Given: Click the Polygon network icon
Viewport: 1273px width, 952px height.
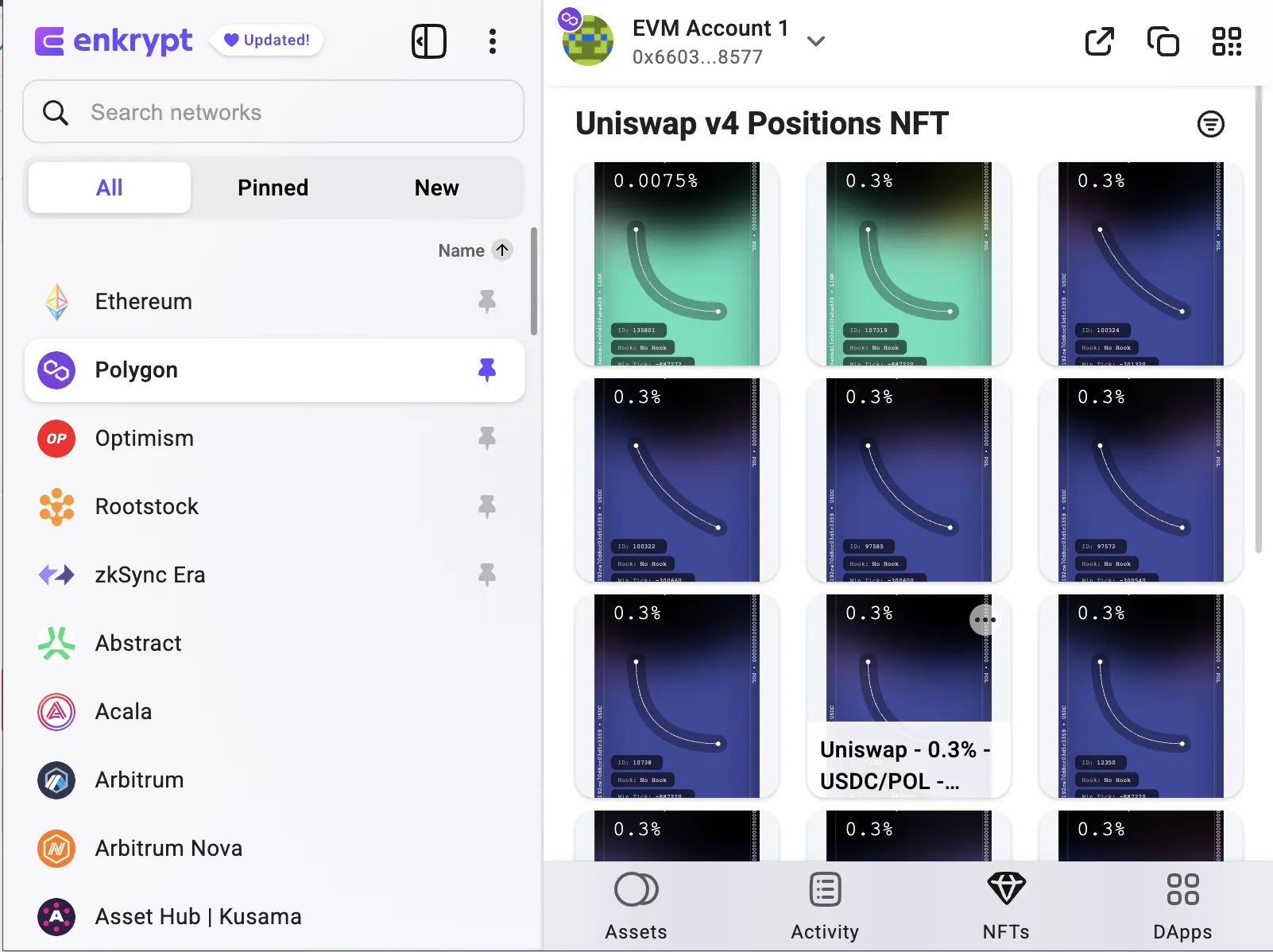Looking at the screenshot, I should [56, 370].
